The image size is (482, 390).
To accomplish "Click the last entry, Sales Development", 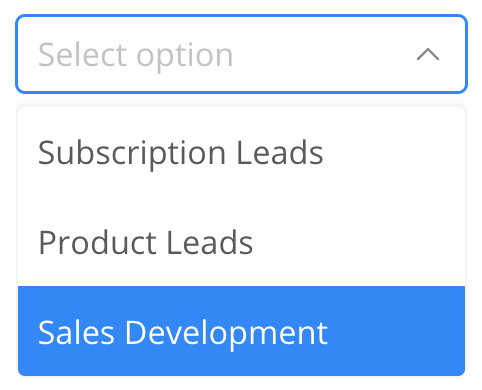I will [241, 331].
